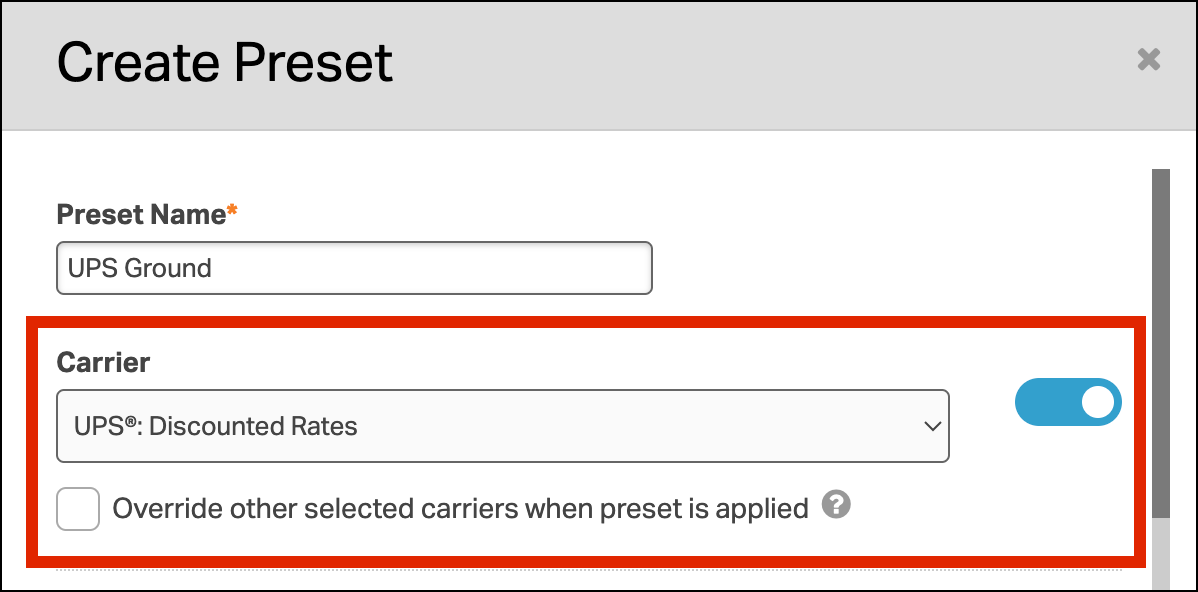Screen dimensions: 1198x592
Task: Click the Carrier dropdown chevron arrow
Action: pyautogui.click(x=932, y=426)
